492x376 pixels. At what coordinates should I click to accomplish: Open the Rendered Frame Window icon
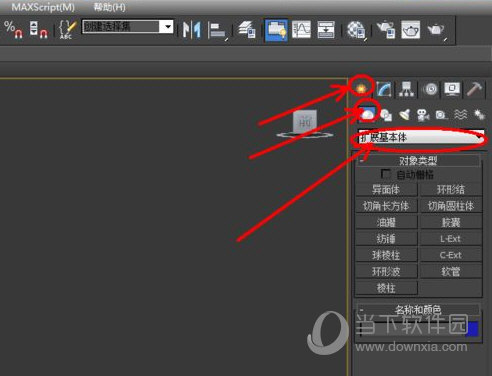[x=410, y=30]
